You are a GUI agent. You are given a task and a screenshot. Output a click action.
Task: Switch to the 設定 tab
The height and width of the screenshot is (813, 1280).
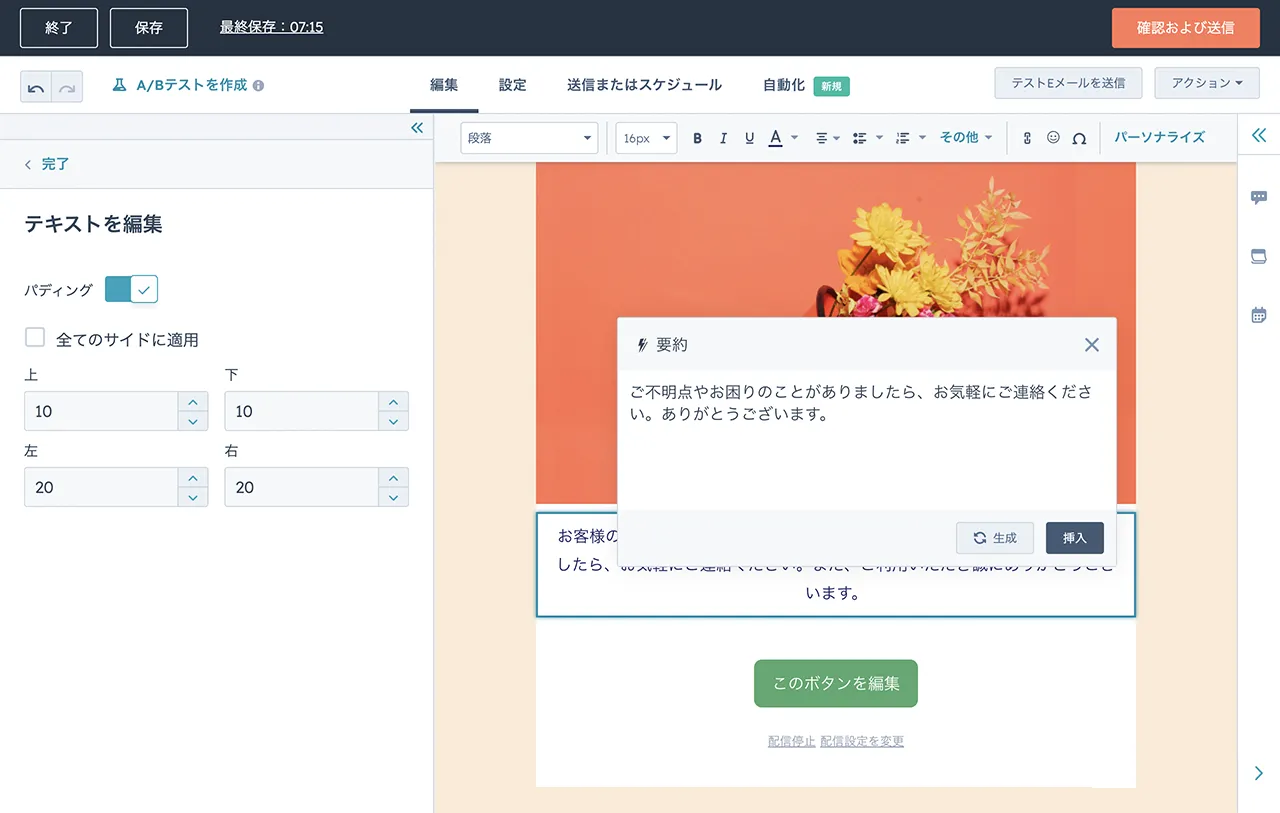coord(513,85)
